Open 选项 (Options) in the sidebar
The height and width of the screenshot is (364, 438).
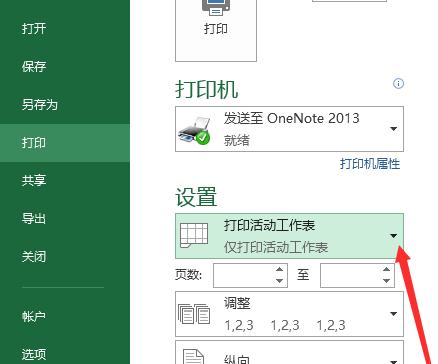tap(34, 354)
